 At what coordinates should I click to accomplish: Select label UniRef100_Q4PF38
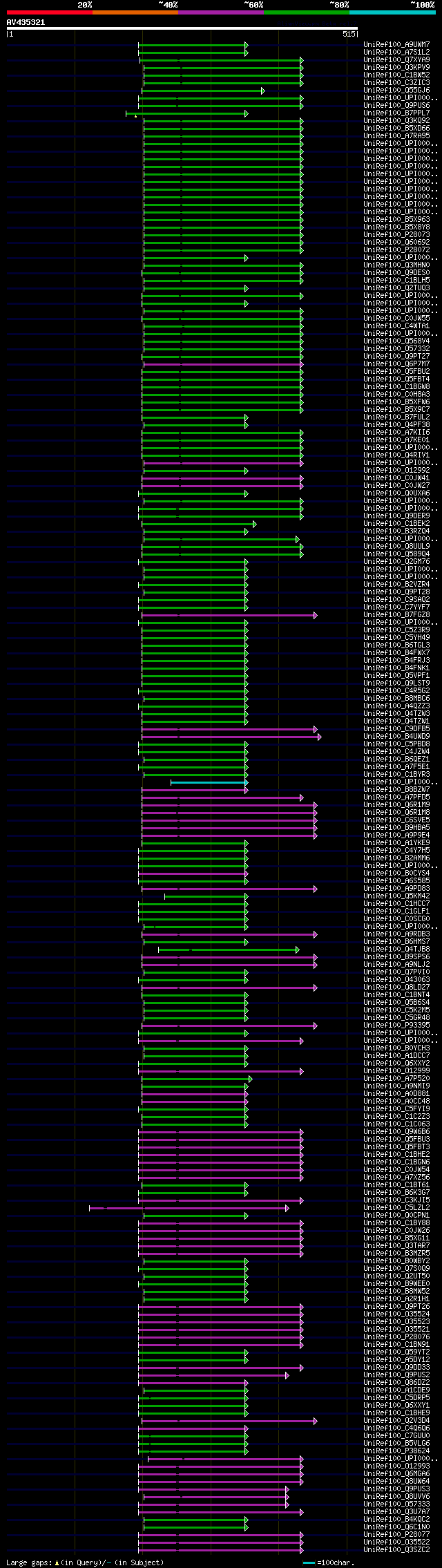pyautogui.click(x=396, y=425)
